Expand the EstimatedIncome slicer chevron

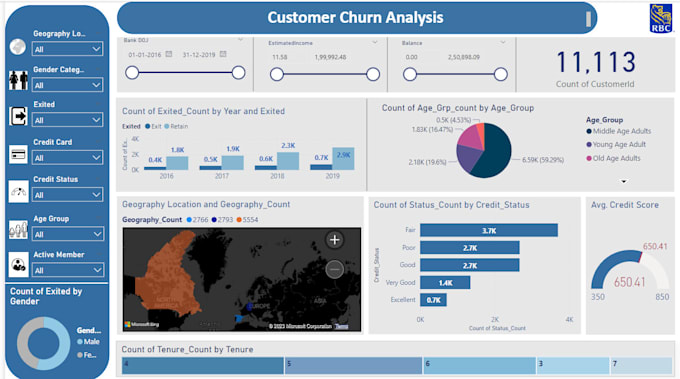(x=375, y=42)
